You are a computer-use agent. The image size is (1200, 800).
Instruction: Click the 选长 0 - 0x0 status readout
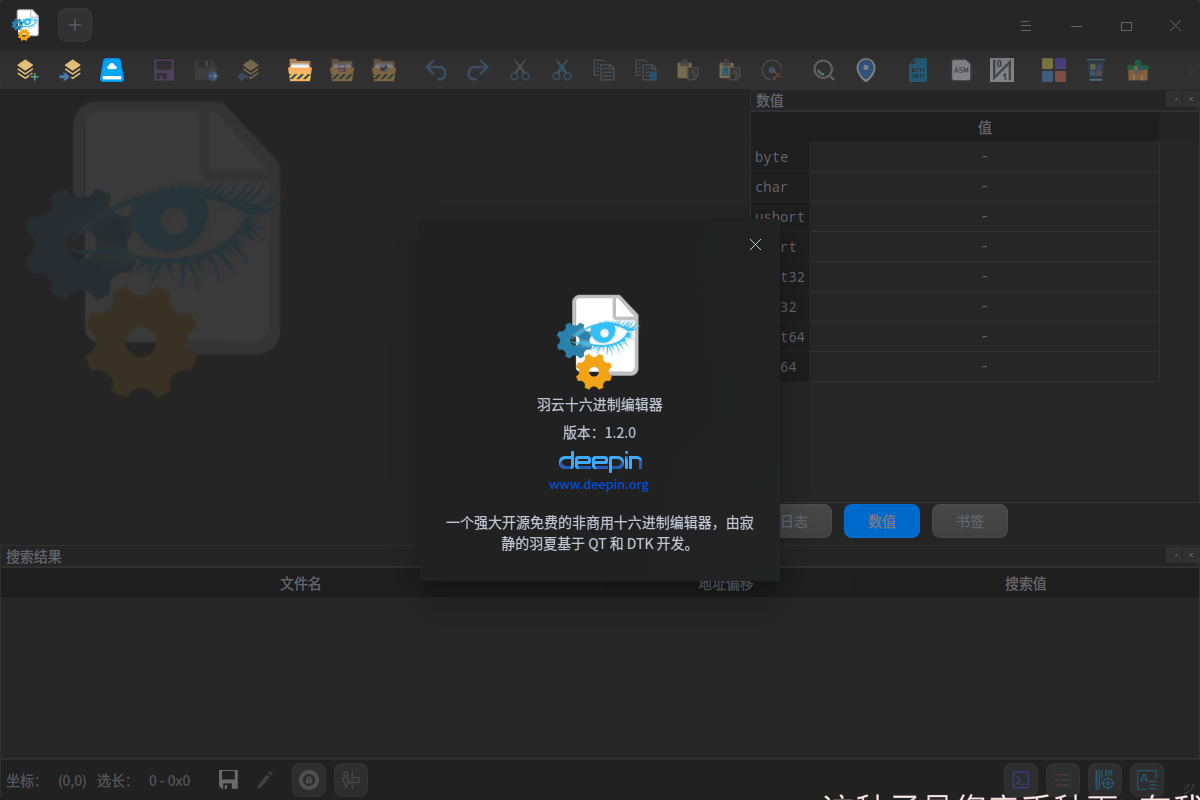point(144,780)
